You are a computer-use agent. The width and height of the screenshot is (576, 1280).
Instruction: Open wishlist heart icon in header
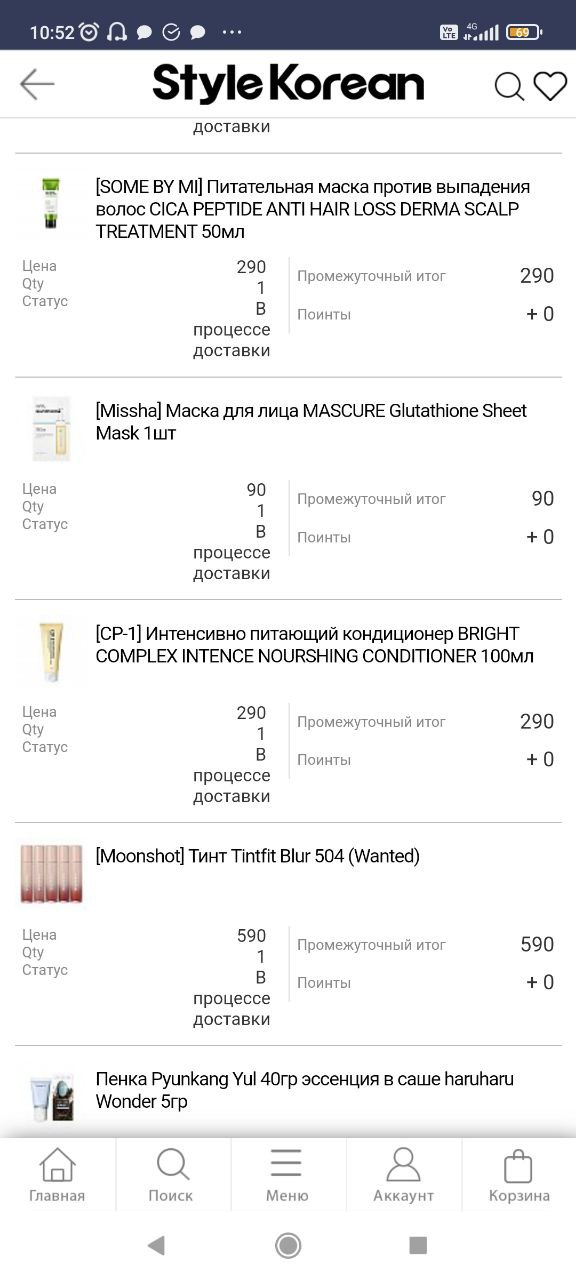[x=550, y=86]
